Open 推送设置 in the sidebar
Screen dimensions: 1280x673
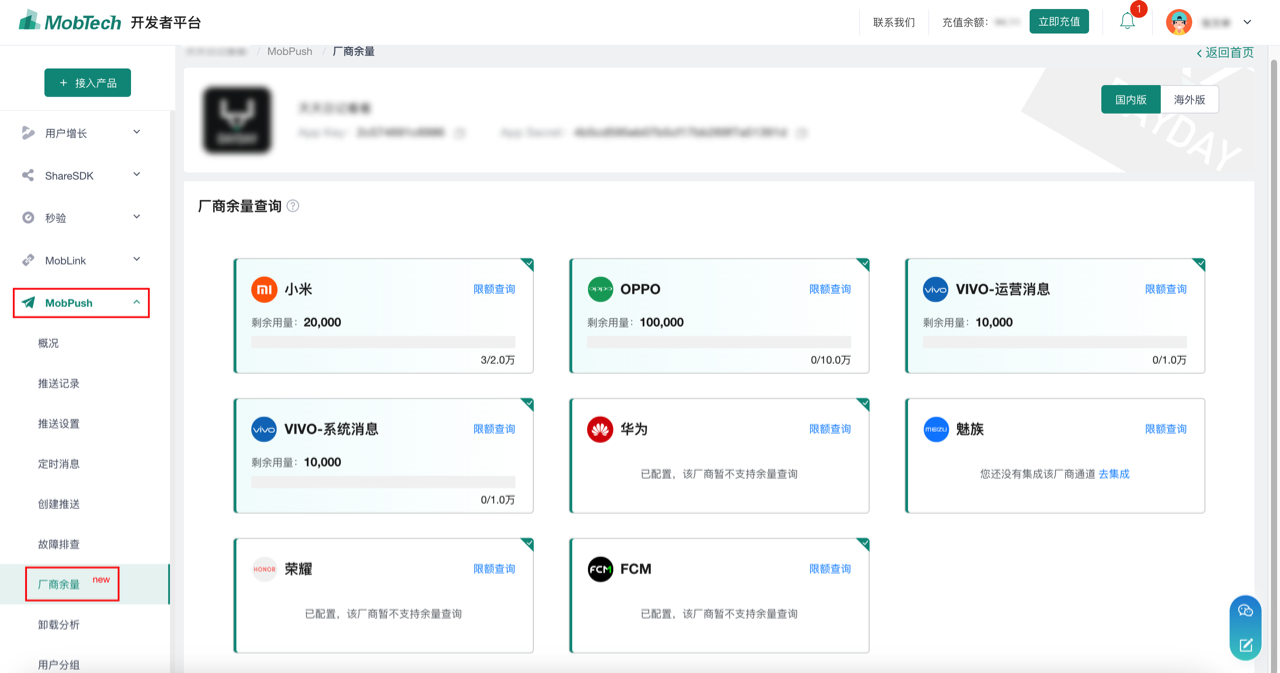(59, 423)
